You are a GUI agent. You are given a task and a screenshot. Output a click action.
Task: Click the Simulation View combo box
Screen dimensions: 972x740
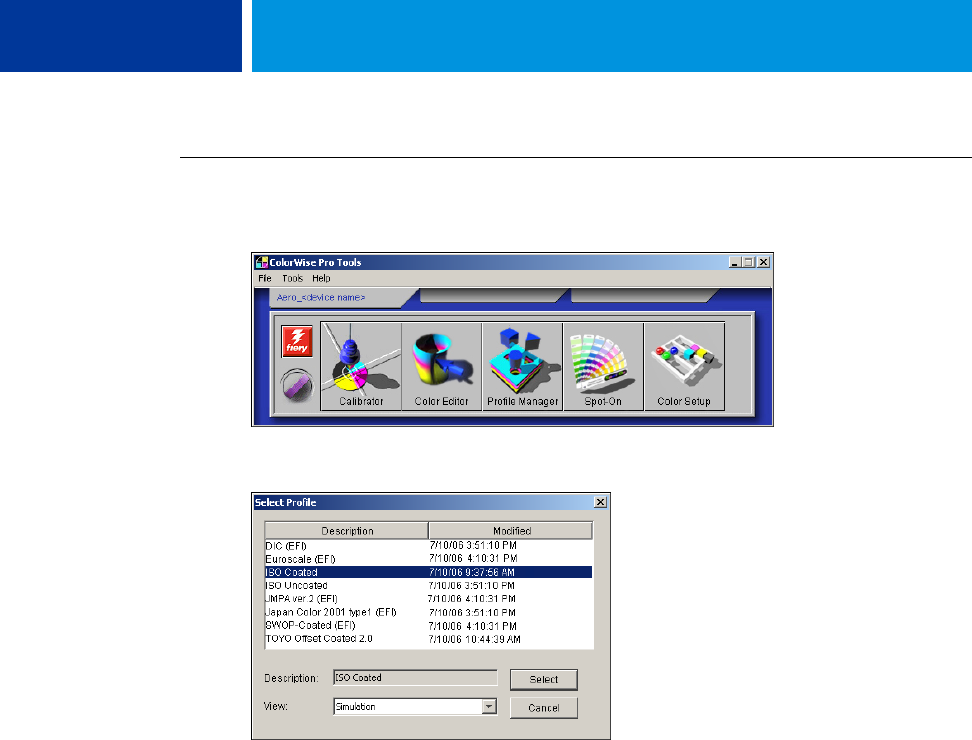click(x=415, y=707)
